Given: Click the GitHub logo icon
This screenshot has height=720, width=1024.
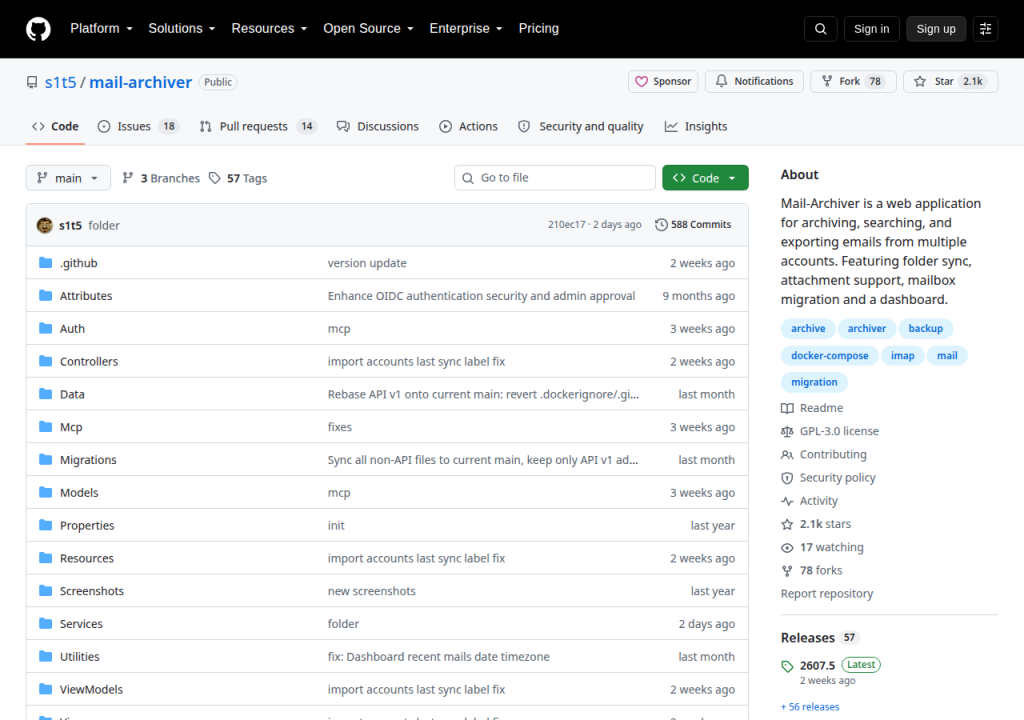Looking at the screenshot, I should click(38, 29).
